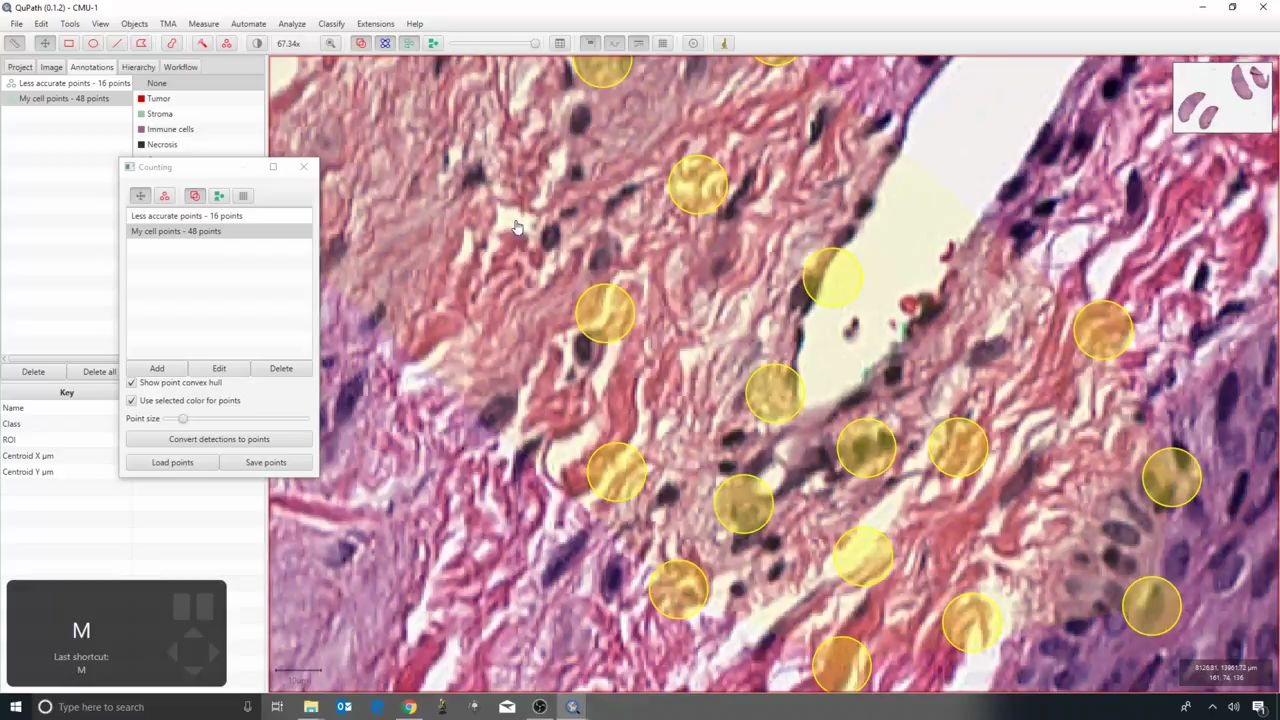Switch to the Image tab
This screenshot has width=1280, height=720.
point(51,67)
